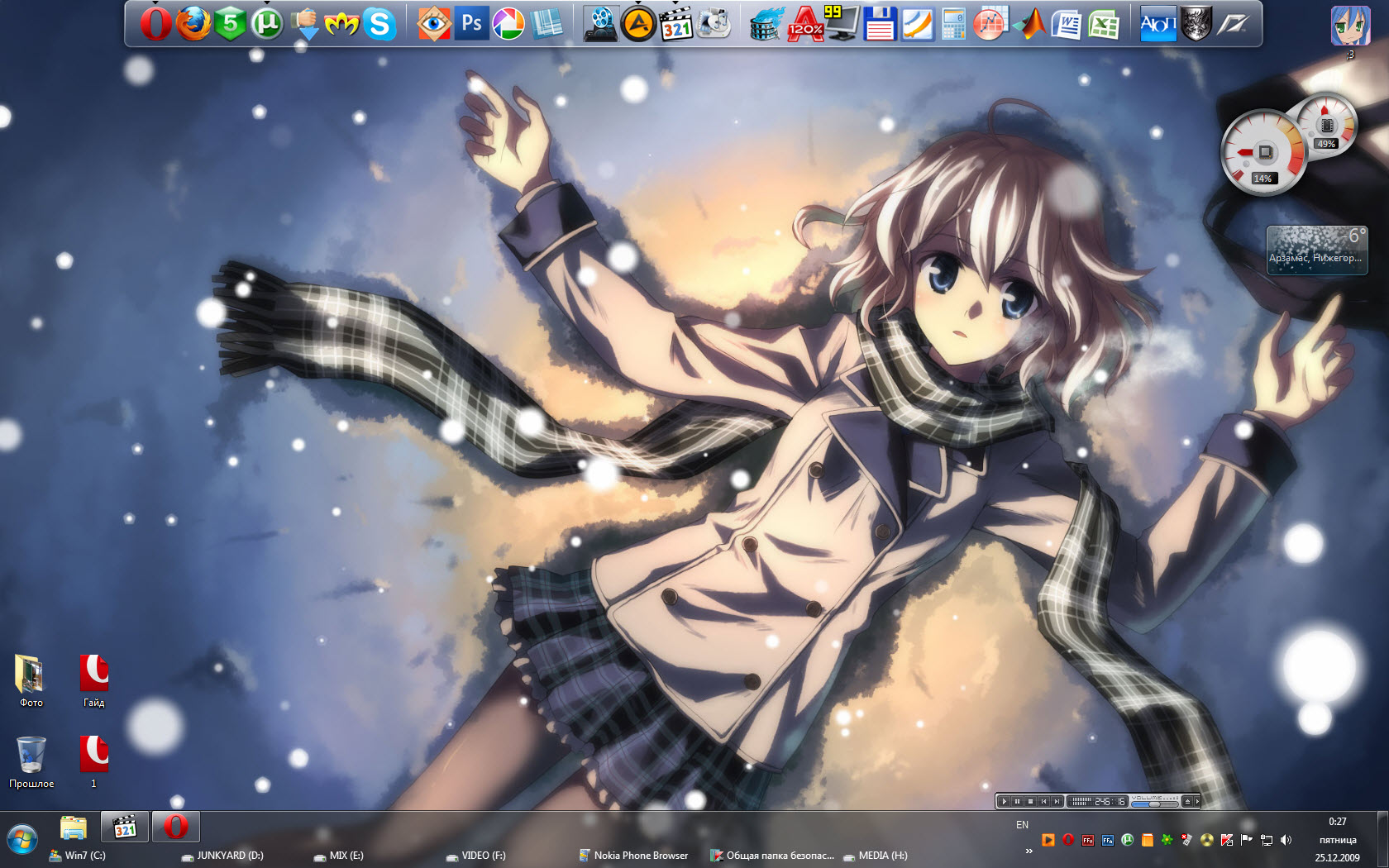
Task: Launch AIMP player from the dock
Action: tap(638, 24)
